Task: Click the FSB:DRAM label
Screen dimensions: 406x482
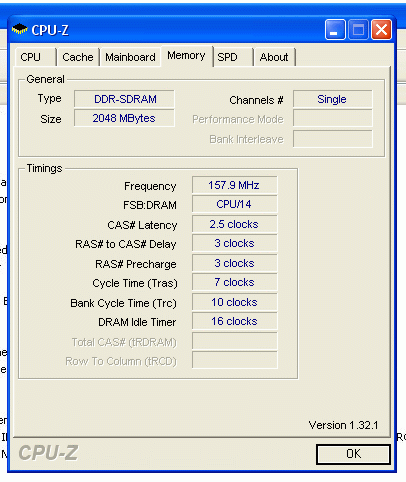Action: (150, 205)
